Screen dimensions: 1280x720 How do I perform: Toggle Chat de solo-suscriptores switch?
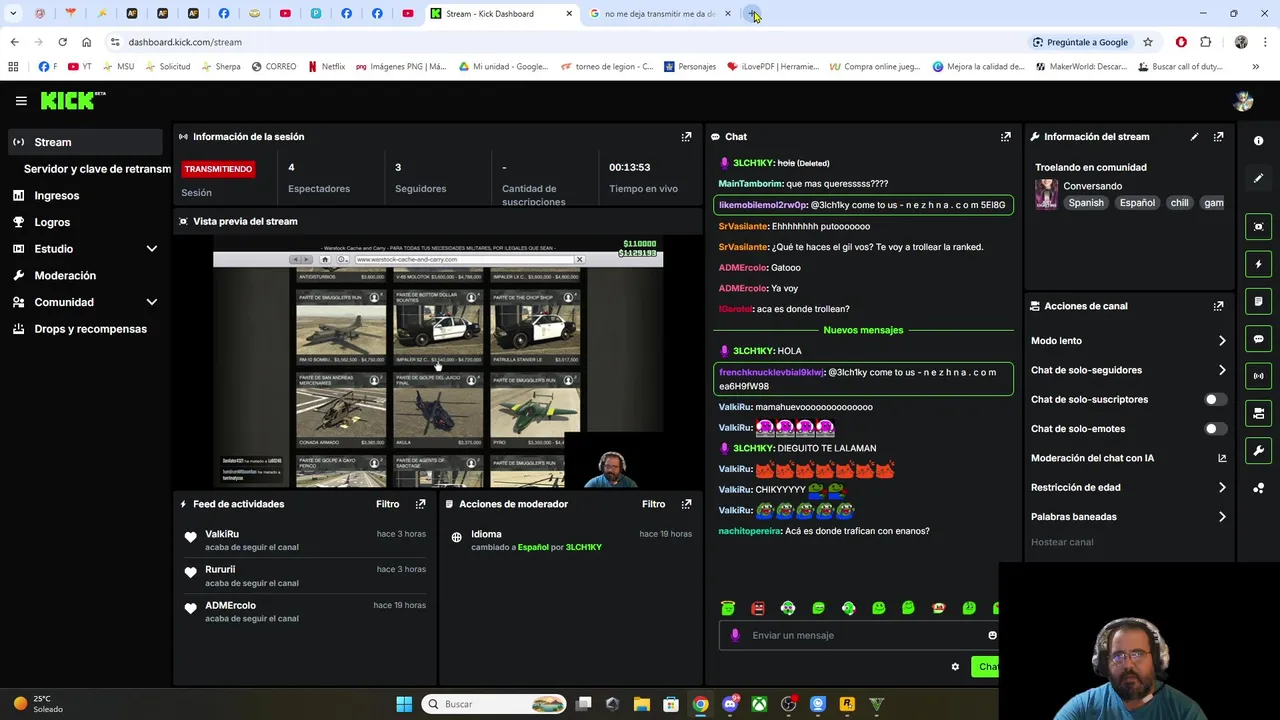click(x=1214, y=399)
